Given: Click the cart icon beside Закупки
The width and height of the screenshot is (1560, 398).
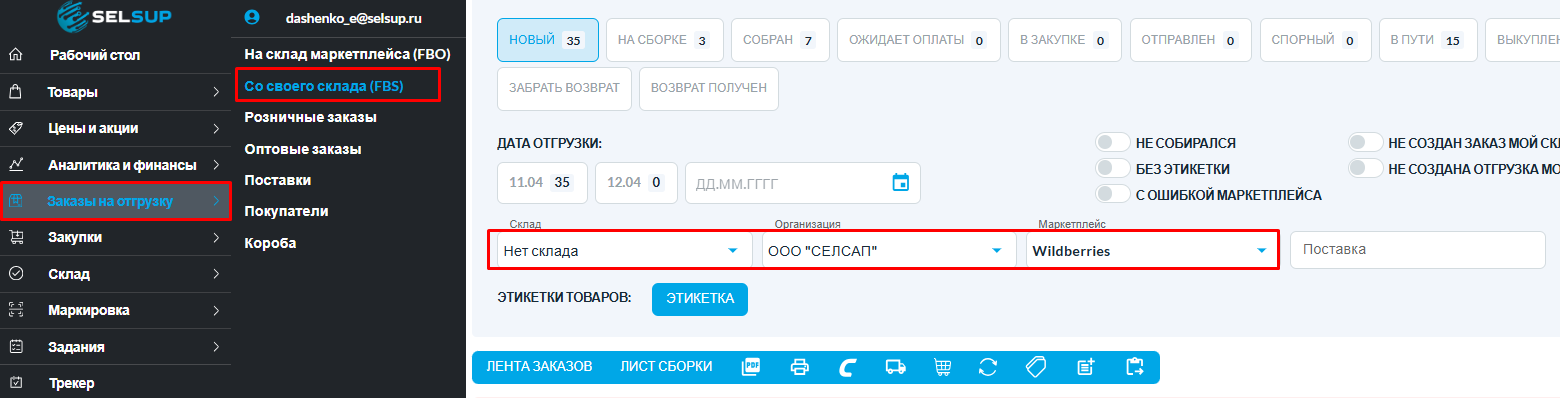Looking at the screenshot, I should 15,237.
